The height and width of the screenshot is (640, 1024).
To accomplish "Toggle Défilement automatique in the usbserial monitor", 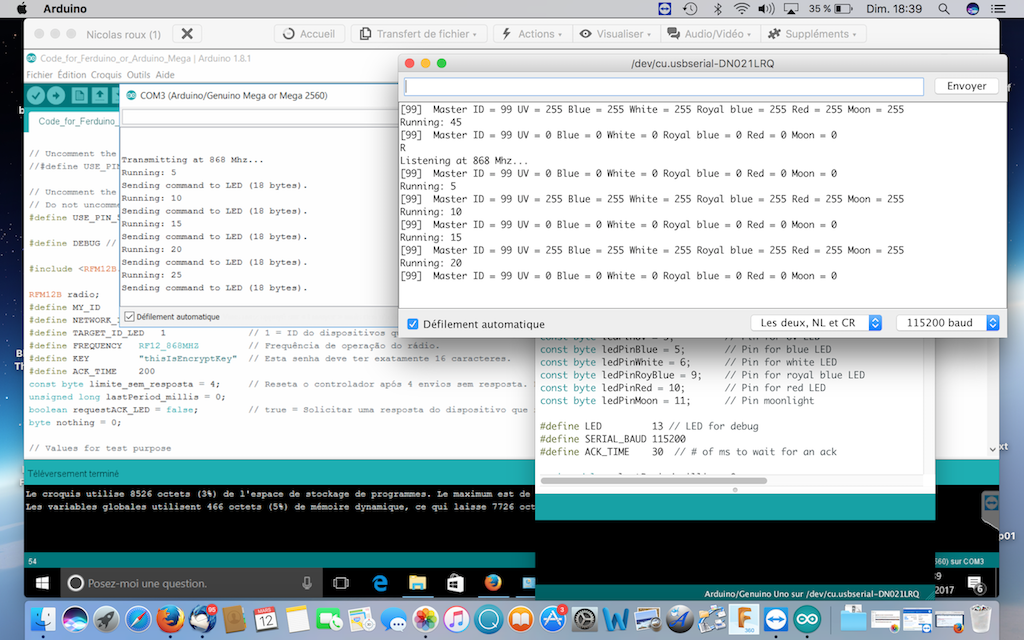I will (414, 324).
